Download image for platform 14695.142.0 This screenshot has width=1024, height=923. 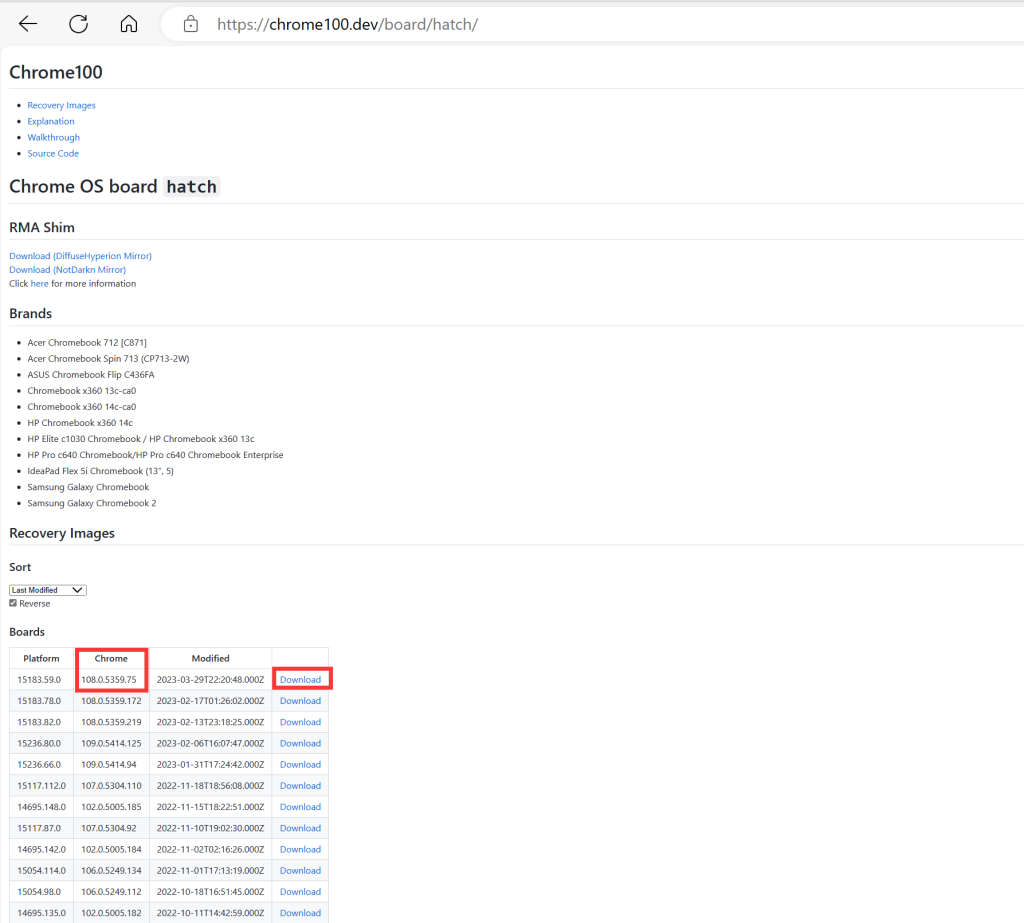pyautogui.click(x=300, y=849)
